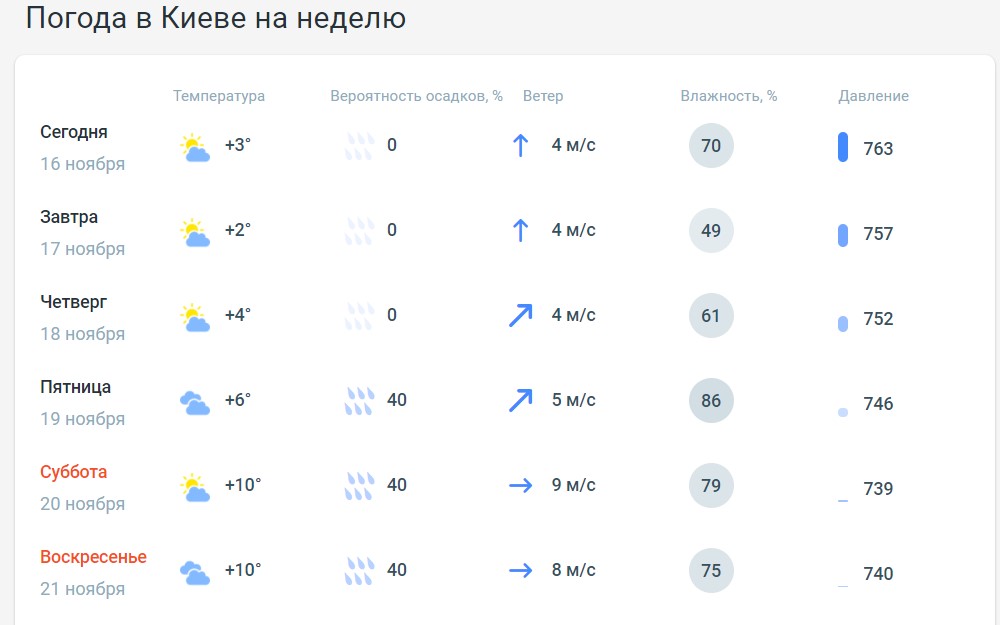Click the Вероятность осадков column header
The image size is (1000, 625).
(x=416, y=96)
